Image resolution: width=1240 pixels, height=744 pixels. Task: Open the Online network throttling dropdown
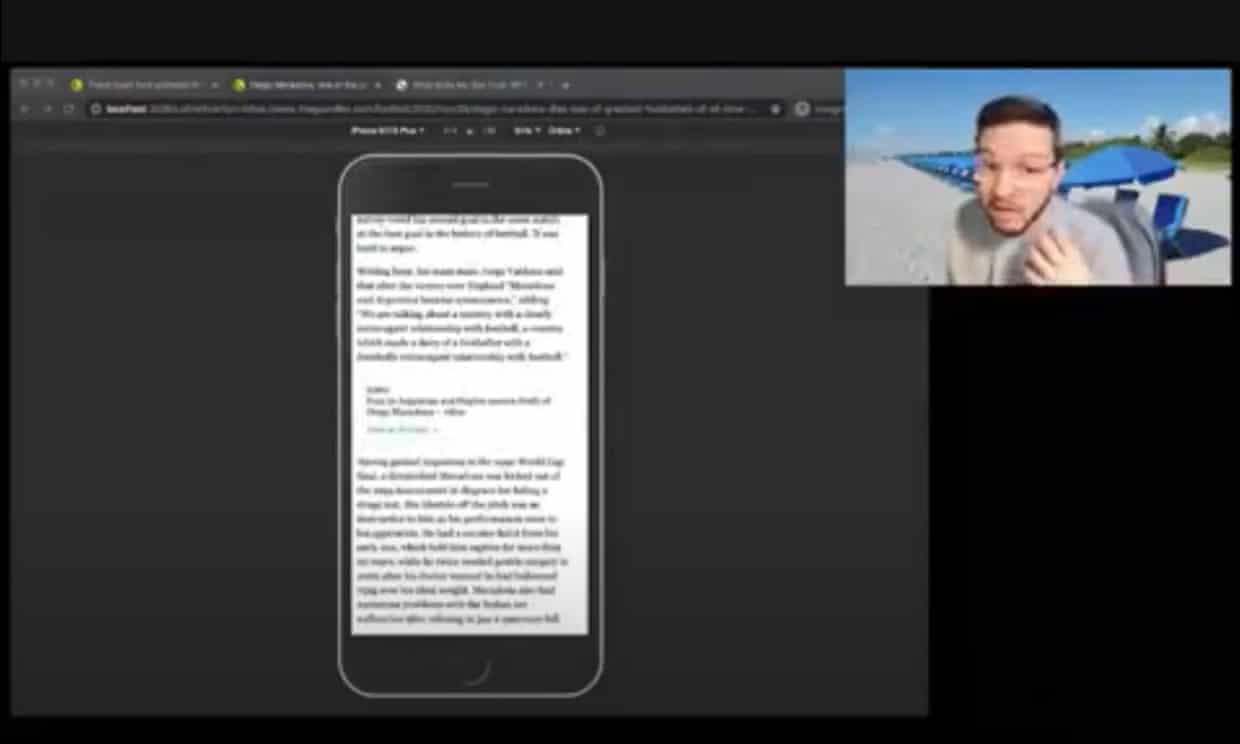tap(563, 130)
